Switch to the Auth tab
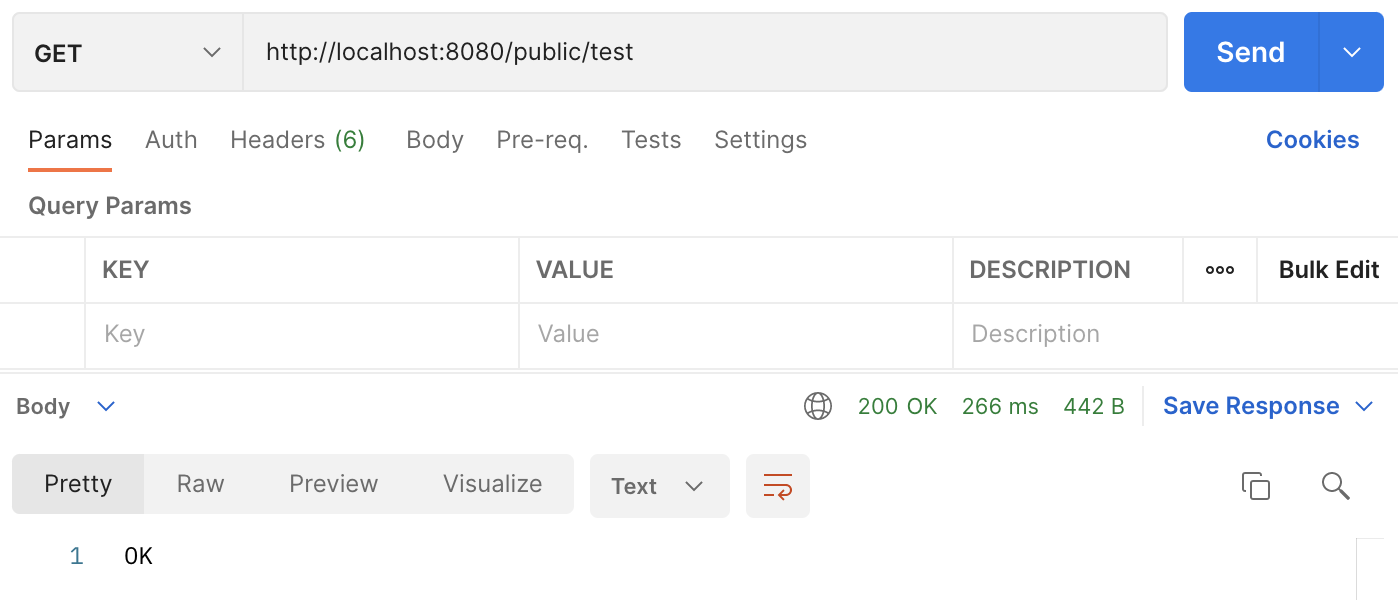 coord(171,140)
